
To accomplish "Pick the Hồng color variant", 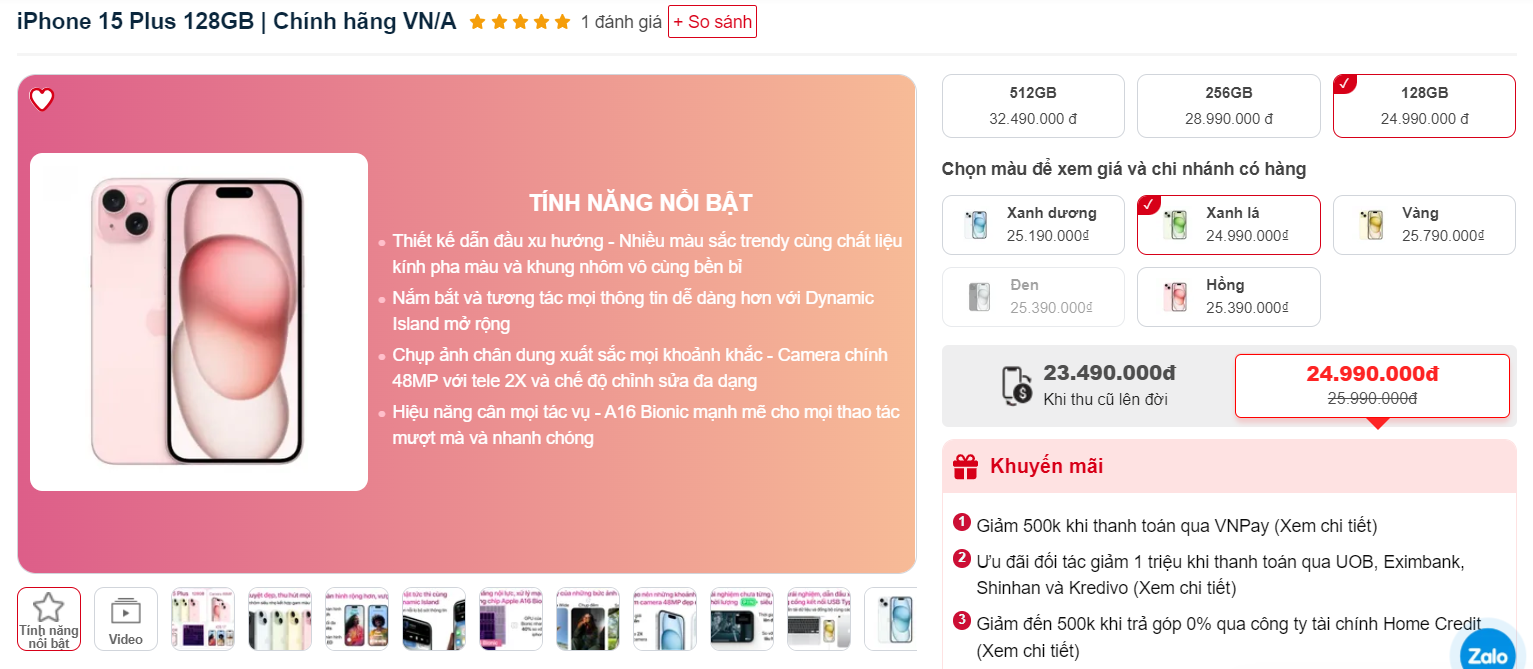I will pos(1228,297).
